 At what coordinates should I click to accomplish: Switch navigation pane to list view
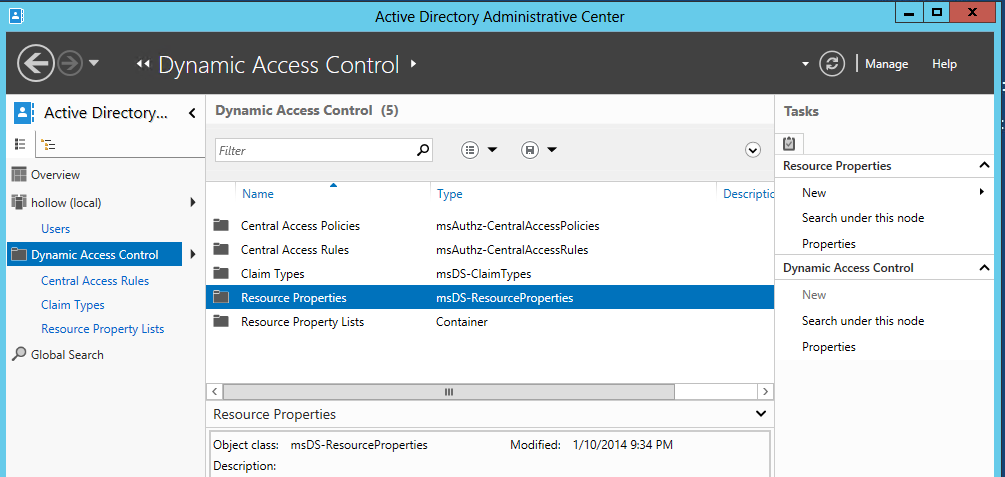click(20, 144)
